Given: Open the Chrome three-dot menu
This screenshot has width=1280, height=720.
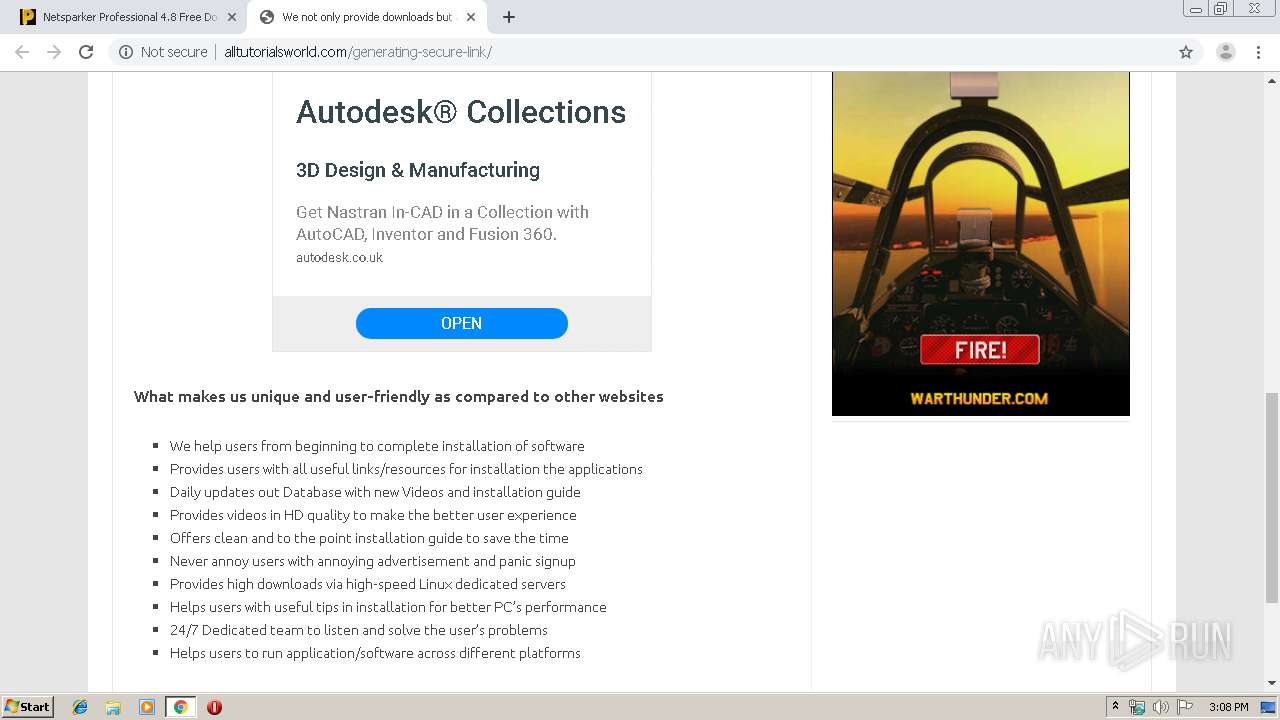Looking at the screenshot, I should pos(1259,52).
